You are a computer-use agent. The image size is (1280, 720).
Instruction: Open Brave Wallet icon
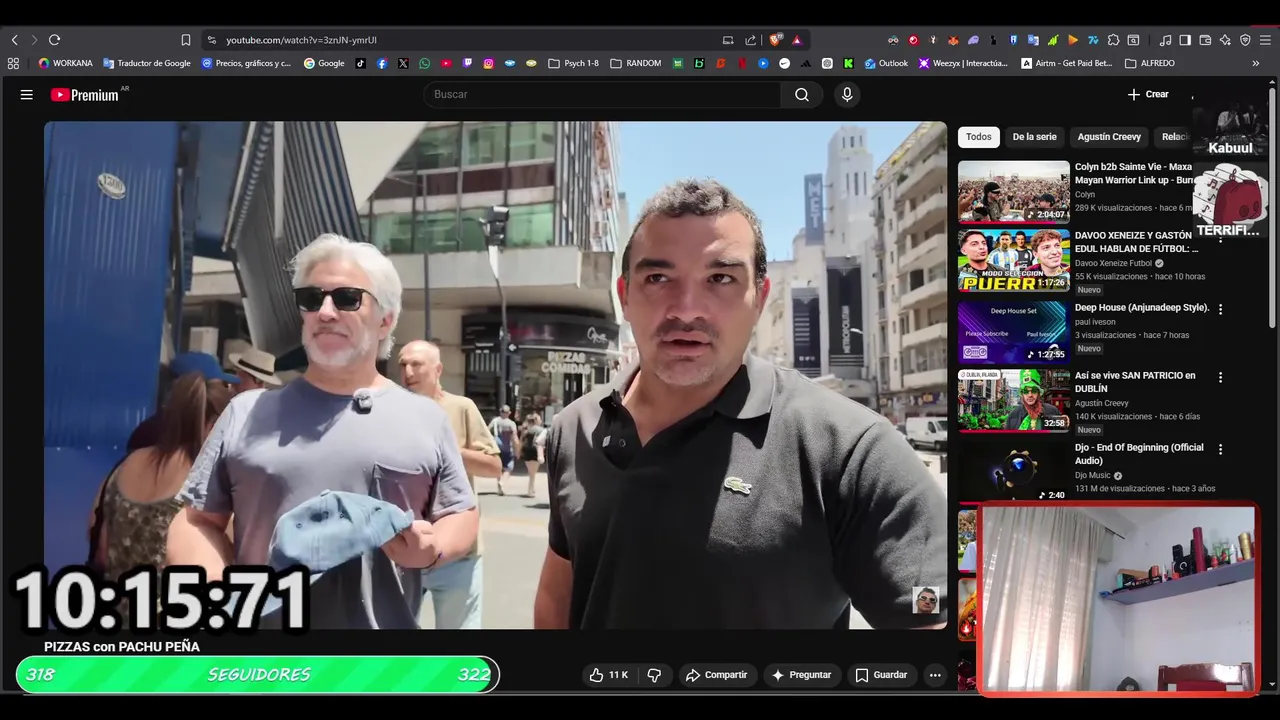pyautogui.click(x=1205, y=40)
